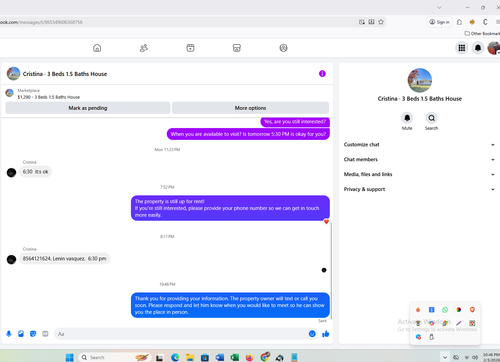Click the tomorrow 5:30 PM visit message
The image size is (500, 362).
[x=248, y=134]
